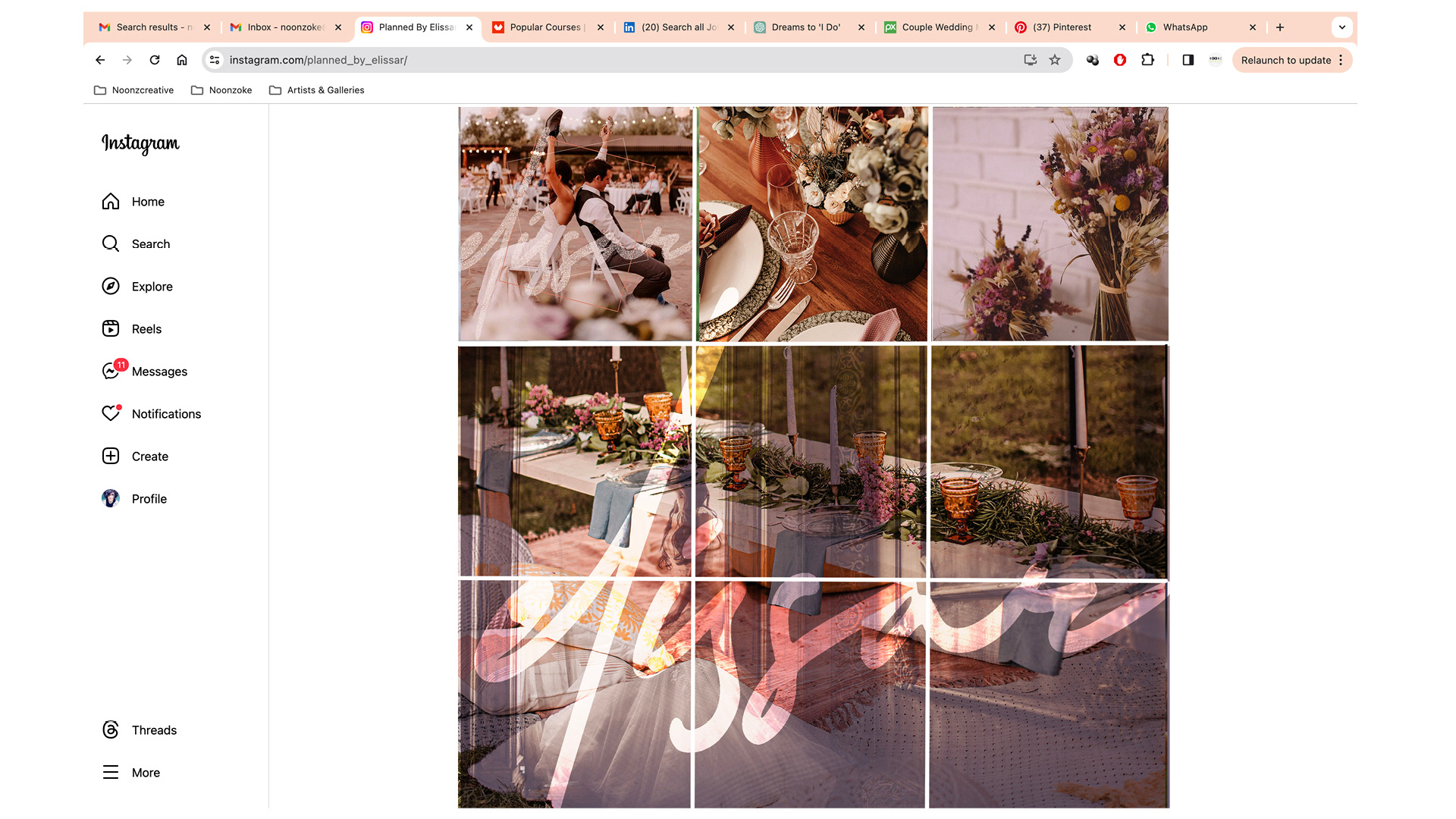Toggle the browser side panel
This screenshot has width=1456, height=819.
click(x=1188, y=60)
